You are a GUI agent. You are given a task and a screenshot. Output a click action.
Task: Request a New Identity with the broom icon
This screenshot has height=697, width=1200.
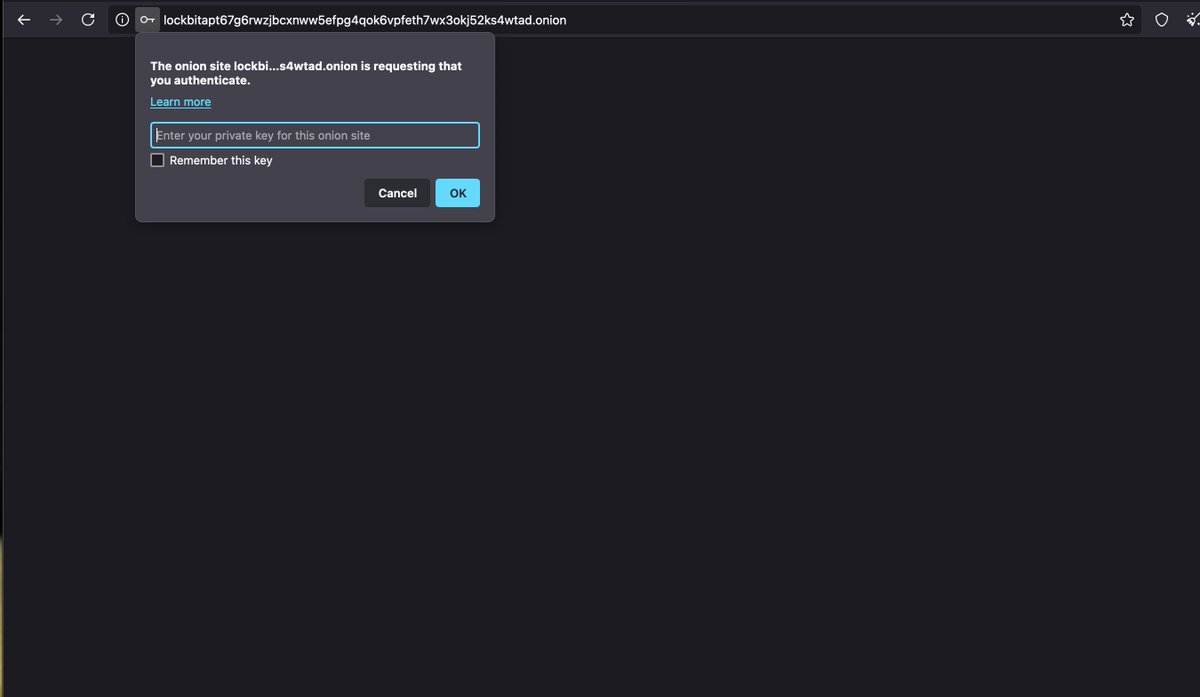(1193, 19)
